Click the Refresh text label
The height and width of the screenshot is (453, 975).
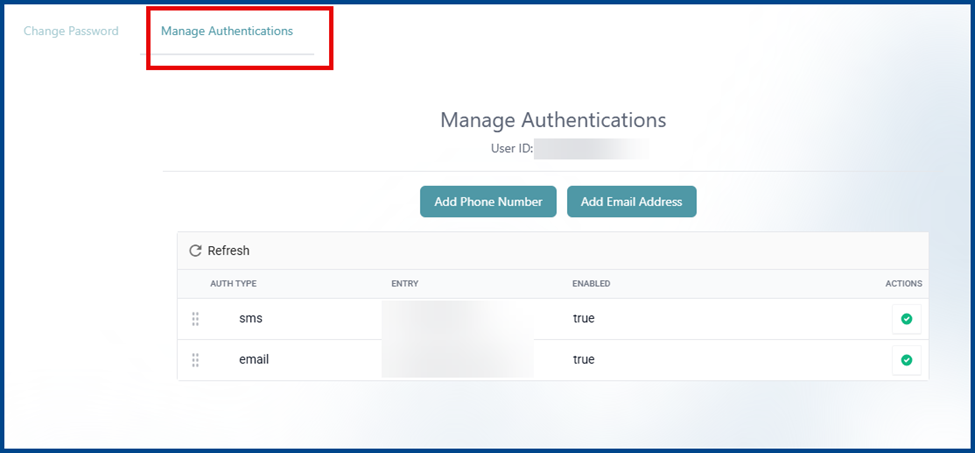coord(228,251)
